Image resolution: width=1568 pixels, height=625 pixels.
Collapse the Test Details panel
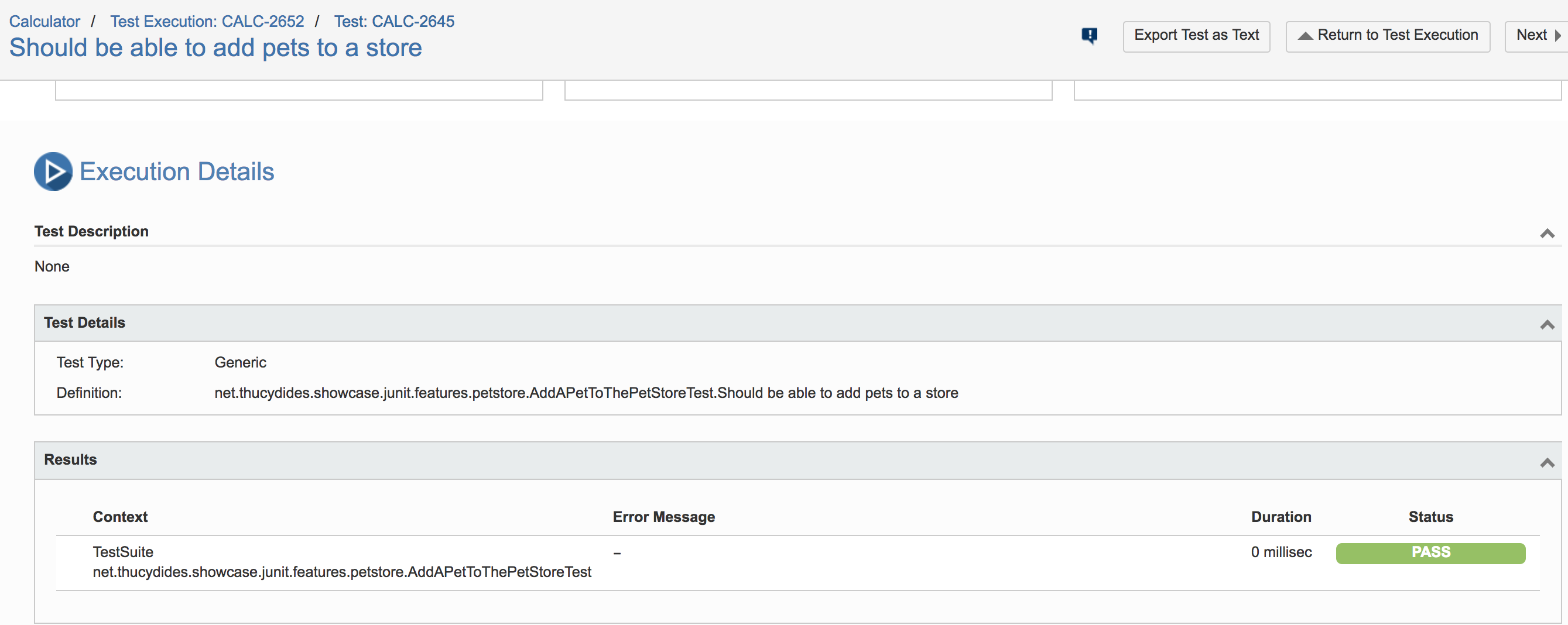(1547, 324)
